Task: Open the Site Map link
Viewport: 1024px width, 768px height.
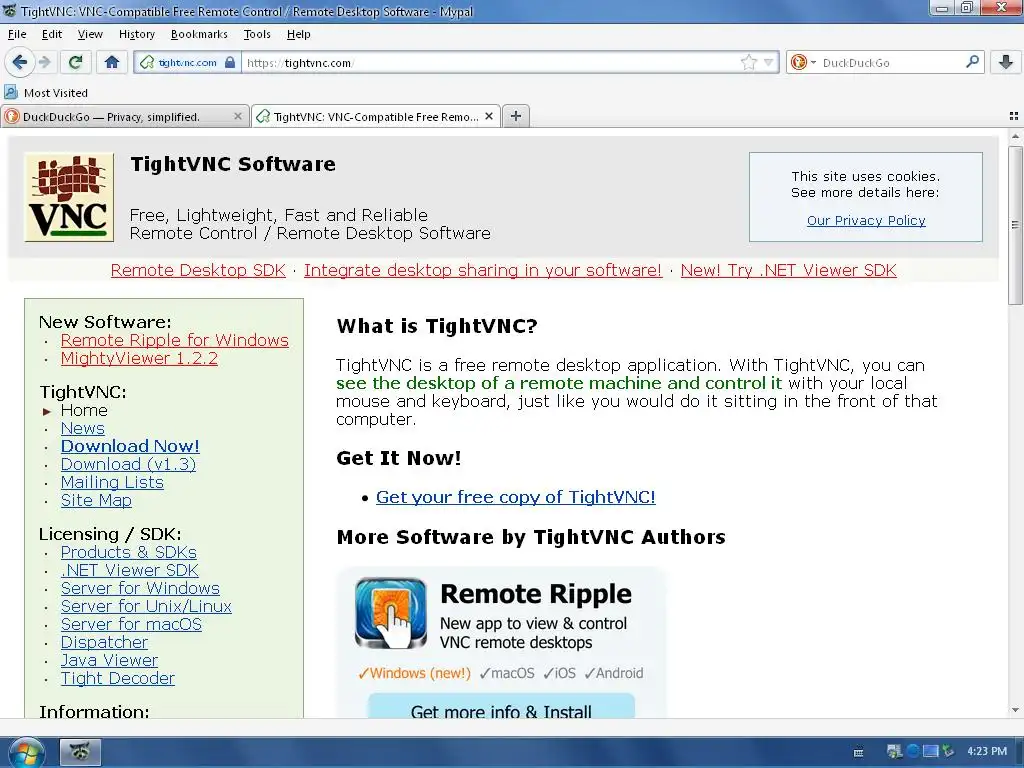Action: point(96,500)
